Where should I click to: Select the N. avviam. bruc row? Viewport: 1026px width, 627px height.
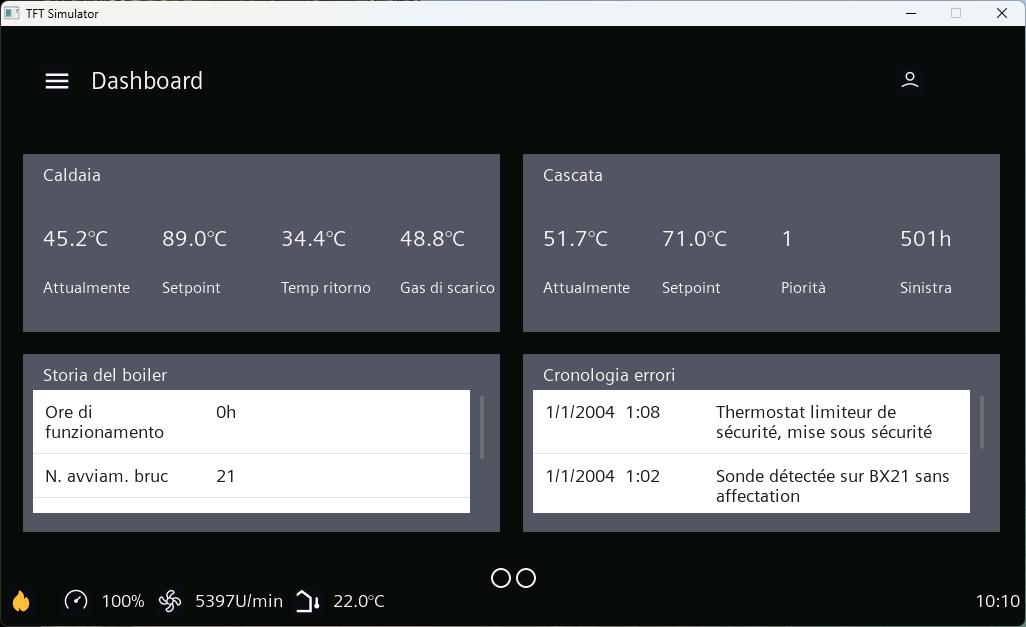[251, 476]
